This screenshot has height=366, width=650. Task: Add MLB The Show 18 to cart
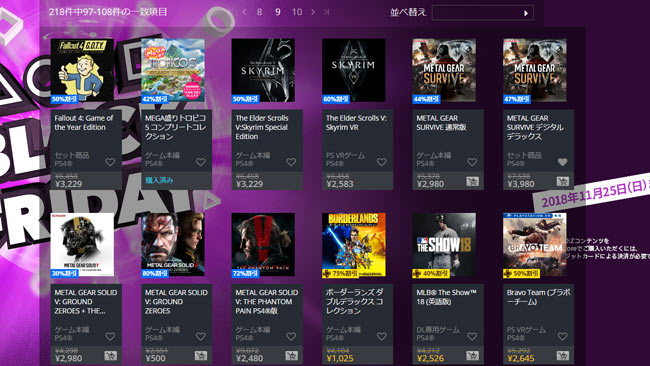[472, 356]
